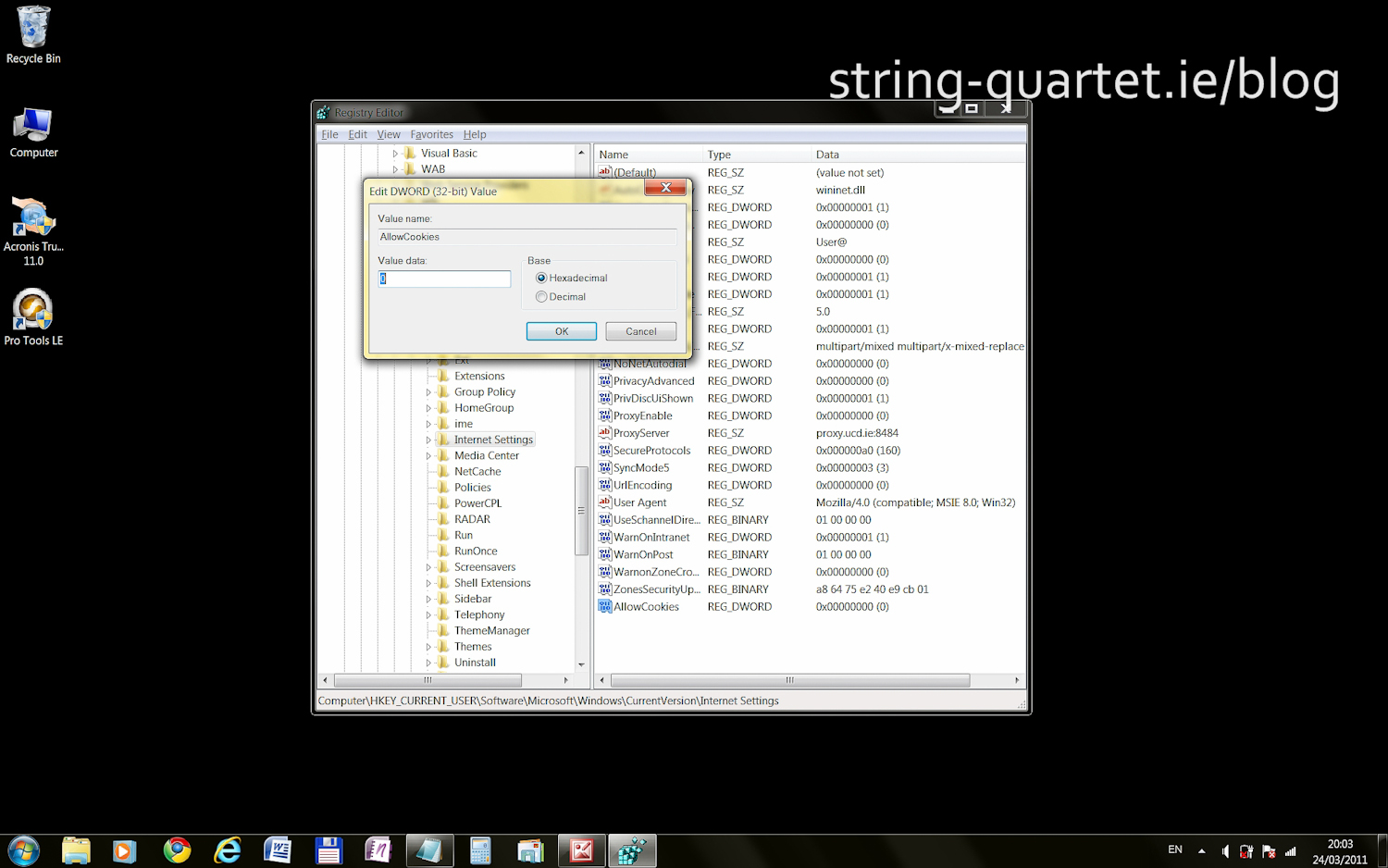
Task: Expand the Telephony key
Action: [428, 614]
